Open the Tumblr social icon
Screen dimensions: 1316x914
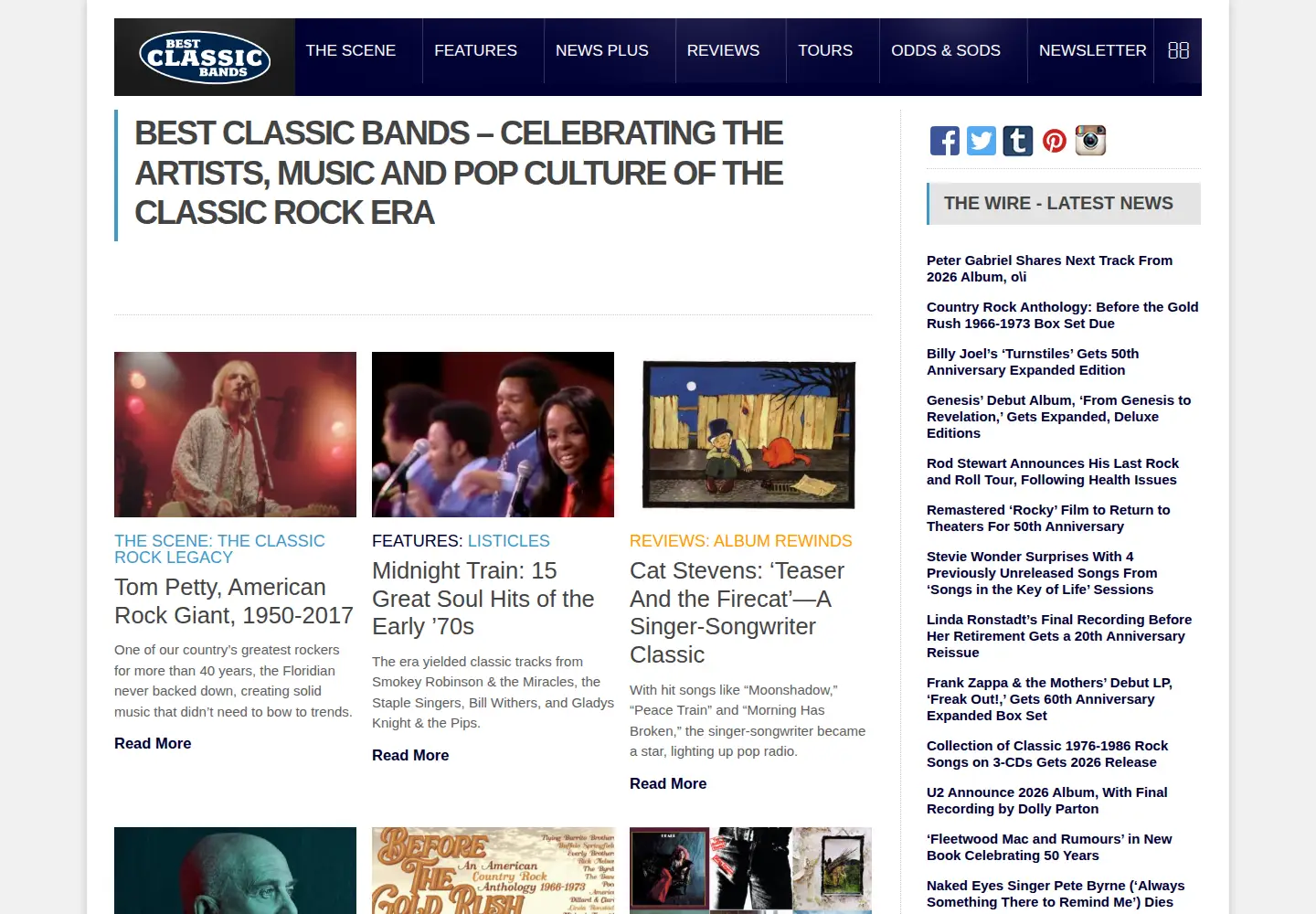1018,141
